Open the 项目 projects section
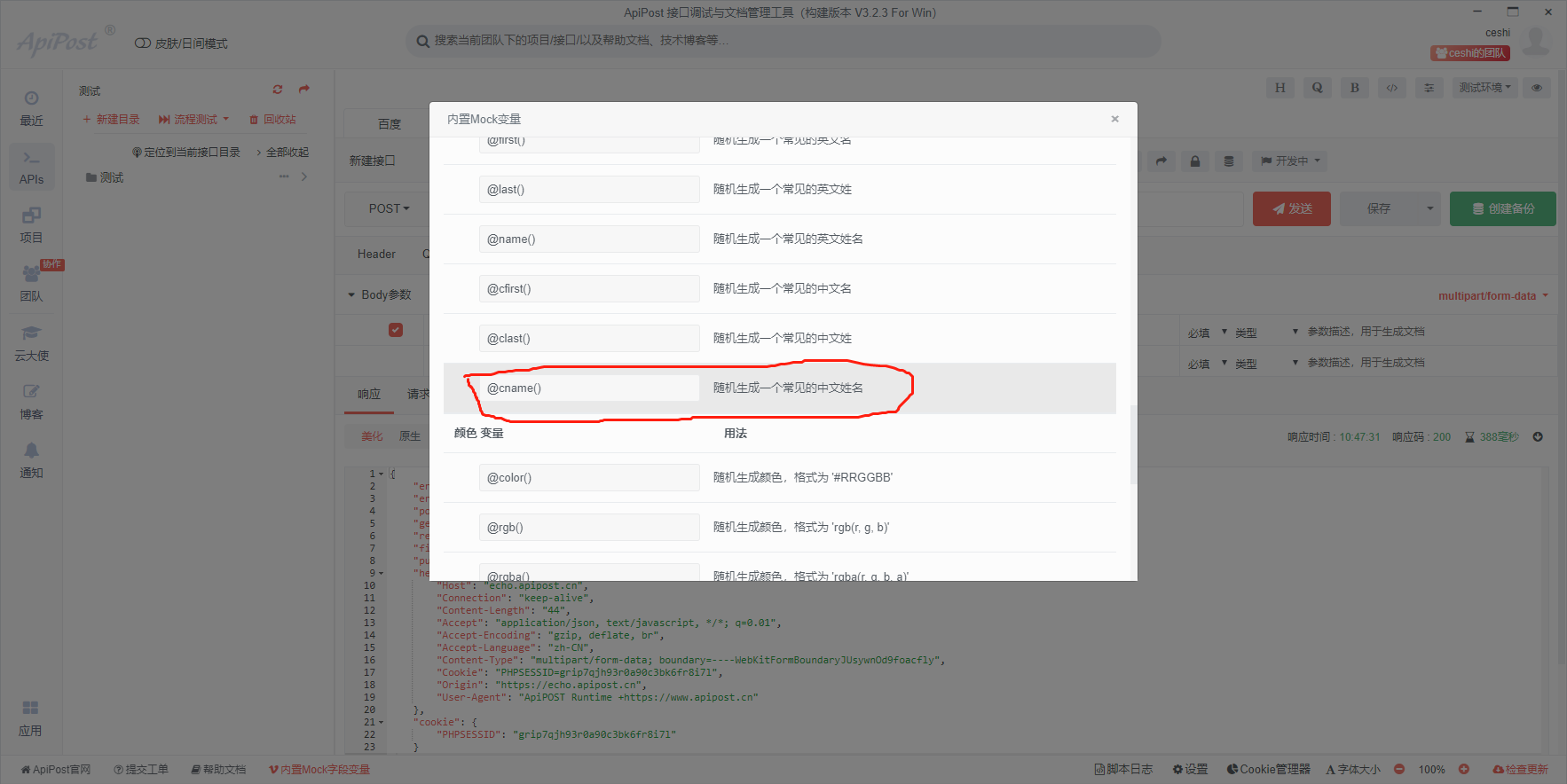Viewport: 1567px width, 784px height. (x=31, y=225)
